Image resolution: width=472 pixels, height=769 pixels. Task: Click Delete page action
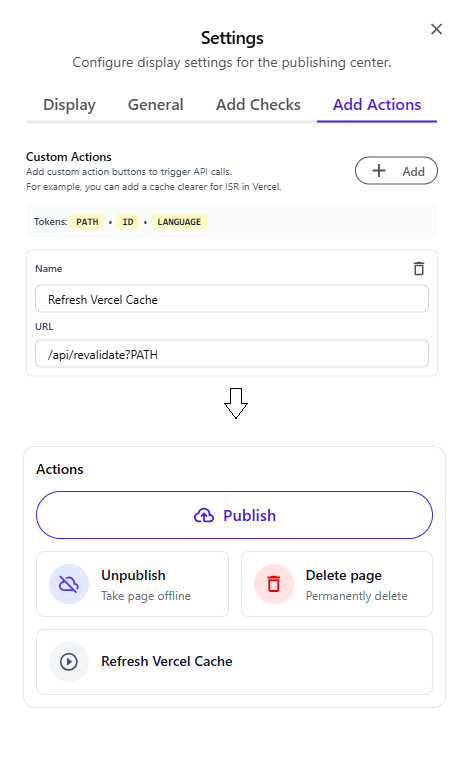pos(337,584)
